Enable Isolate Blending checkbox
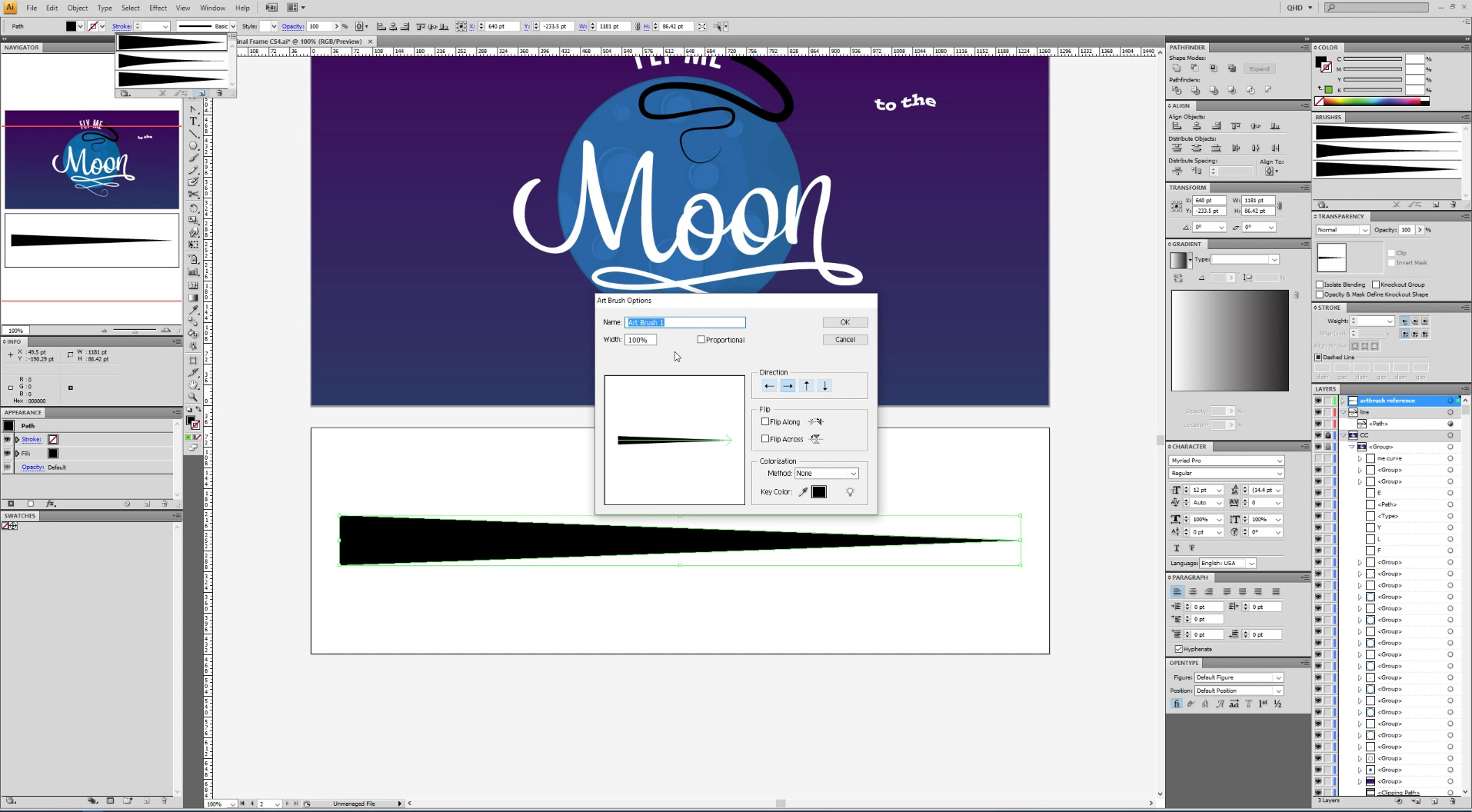Viewport: 1472px width, 812px height. [x=1320, y=285]
